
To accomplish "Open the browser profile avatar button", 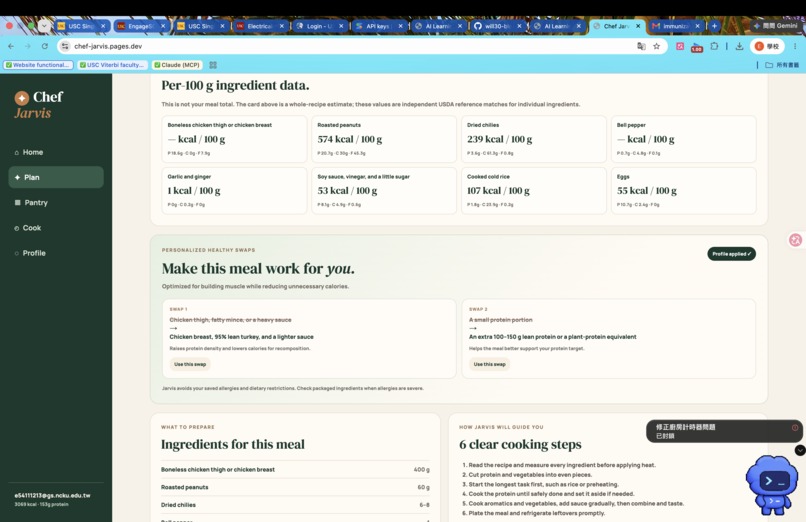I will point(766,46).
